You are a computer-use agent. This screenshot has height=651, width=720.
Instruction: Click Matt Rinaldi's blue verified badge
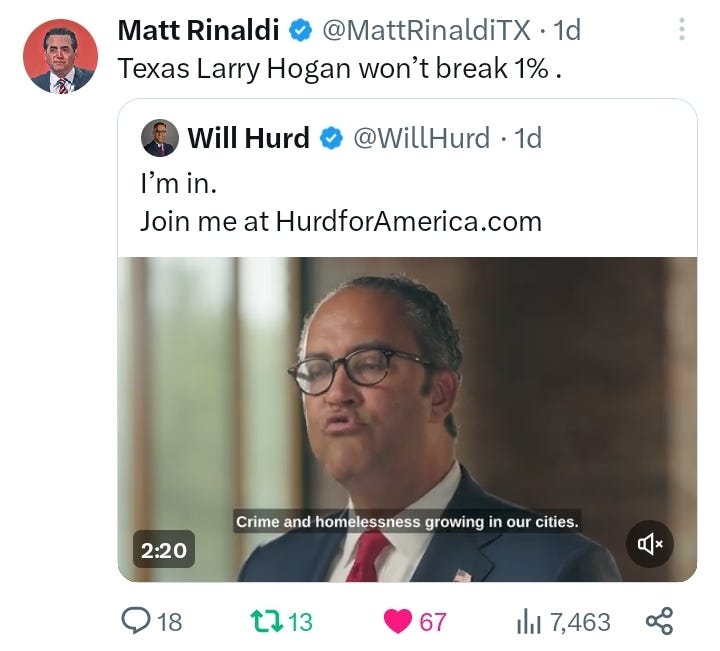[x=300, y=30]
